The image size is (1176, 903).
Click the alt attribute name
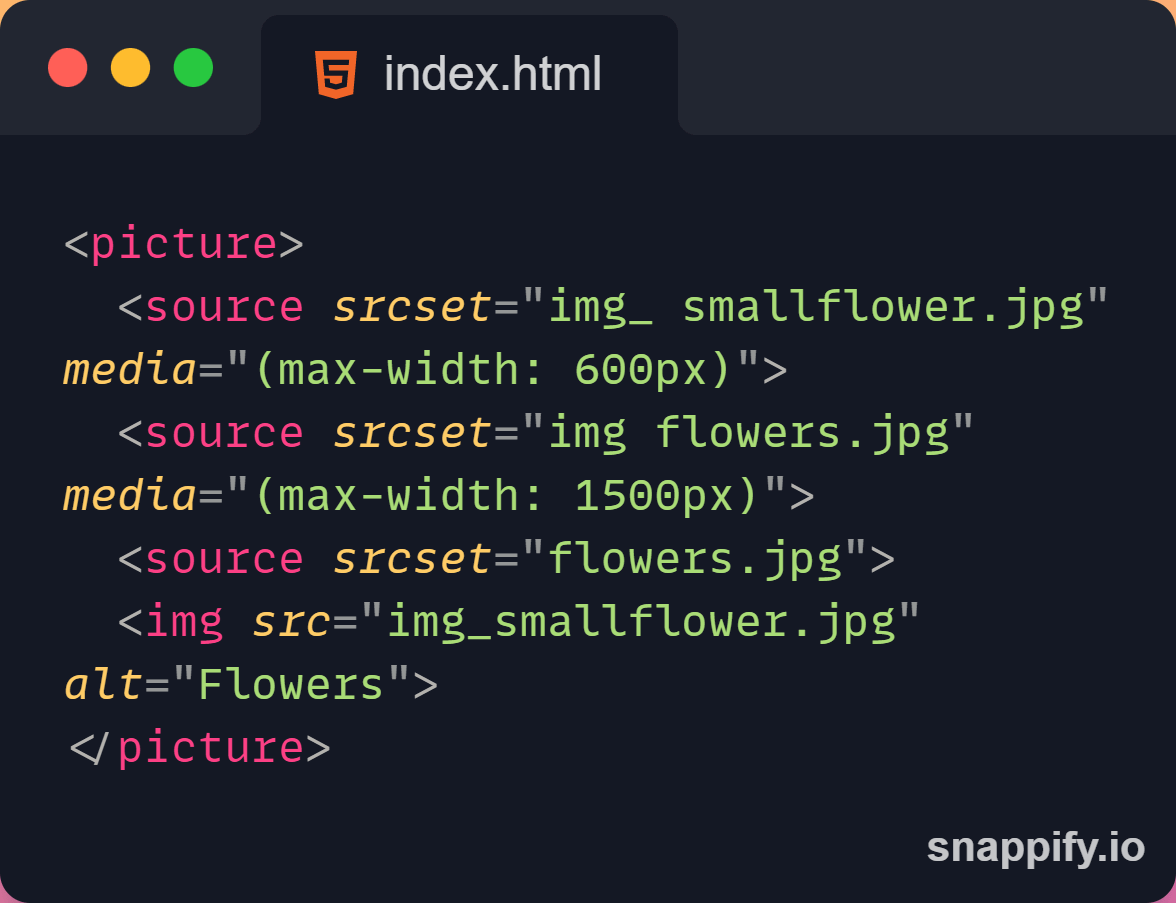[x=104, y=685]
